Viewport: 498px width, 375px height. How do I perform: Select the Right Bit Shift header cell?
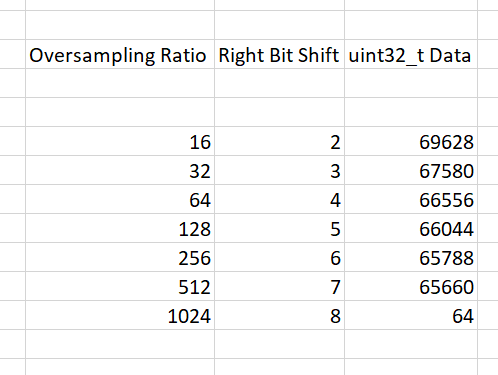click(x=279, y=54)
